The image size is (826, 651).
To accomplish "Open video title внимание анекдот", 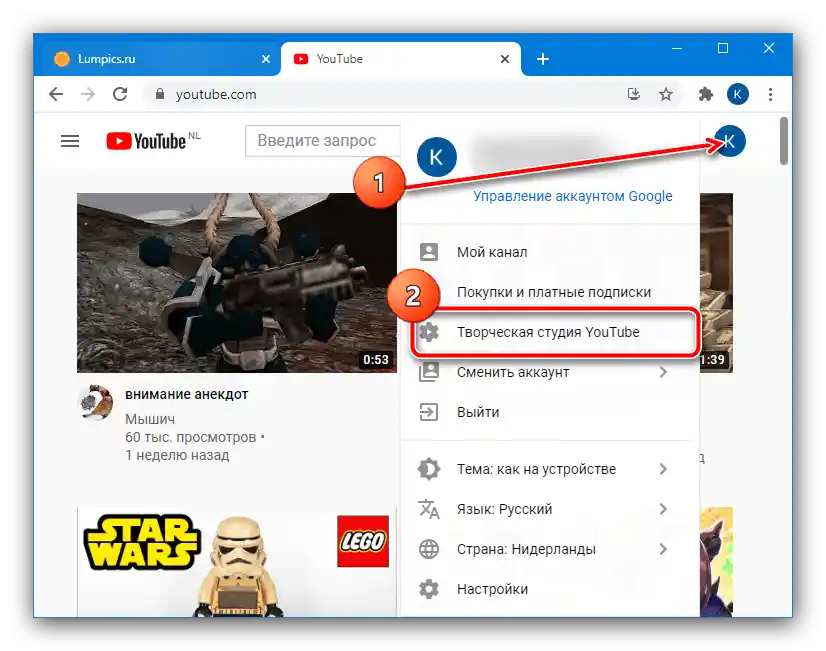I will (x=186, y=394).
